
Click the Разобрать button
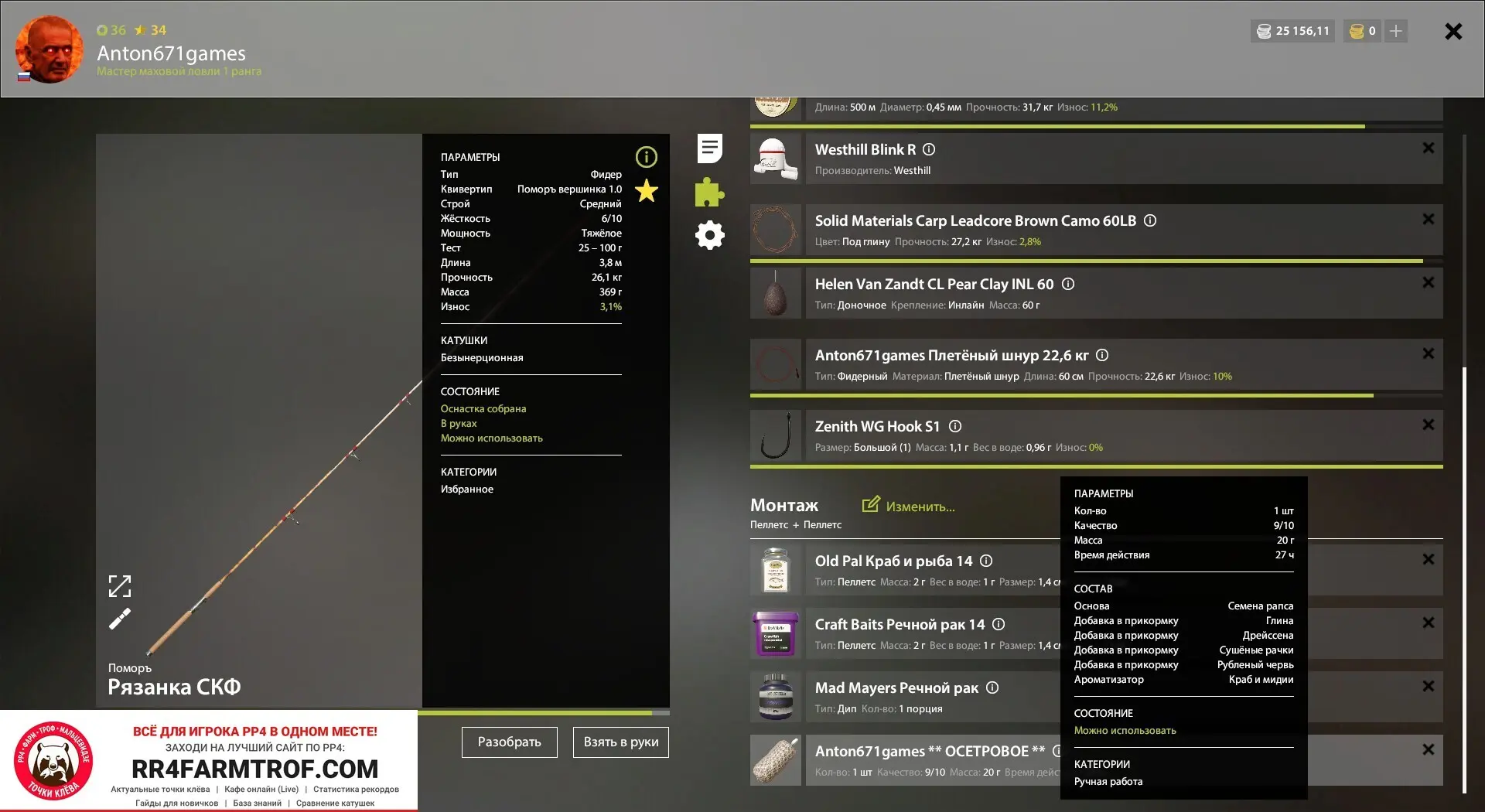510,742
